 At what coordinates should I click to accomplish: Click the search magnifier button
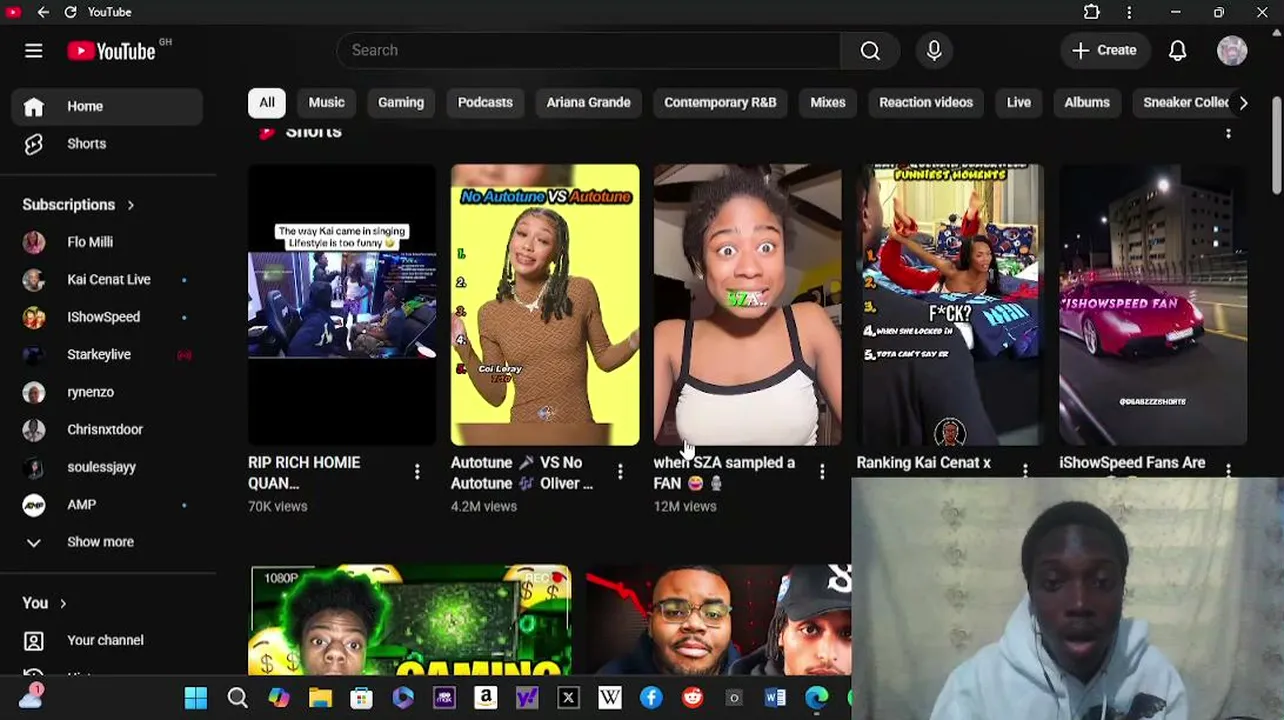[x=870, y=50]
